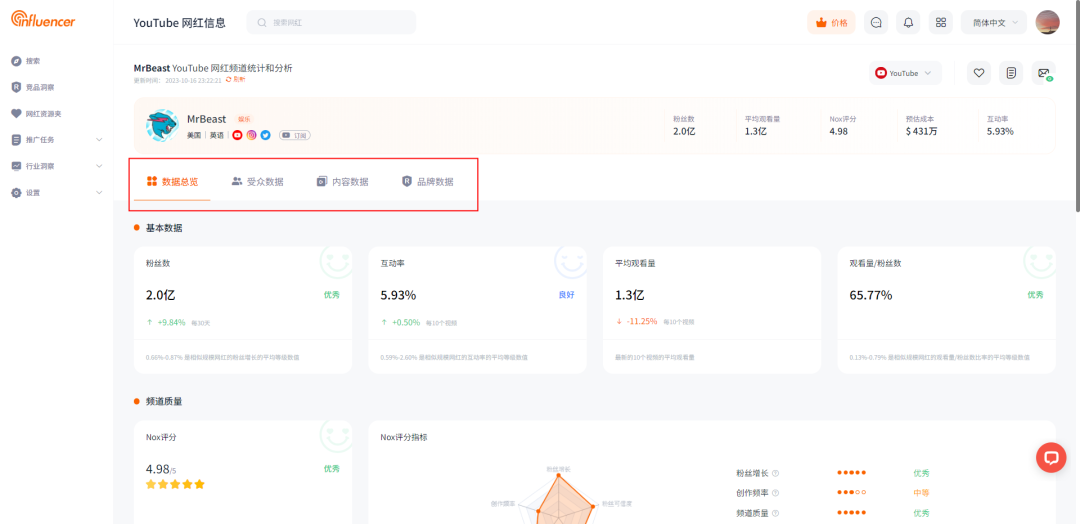Open the YouTube platform dropdown
The height and width of the screenshot is (524, 1080).
point(907,73)
